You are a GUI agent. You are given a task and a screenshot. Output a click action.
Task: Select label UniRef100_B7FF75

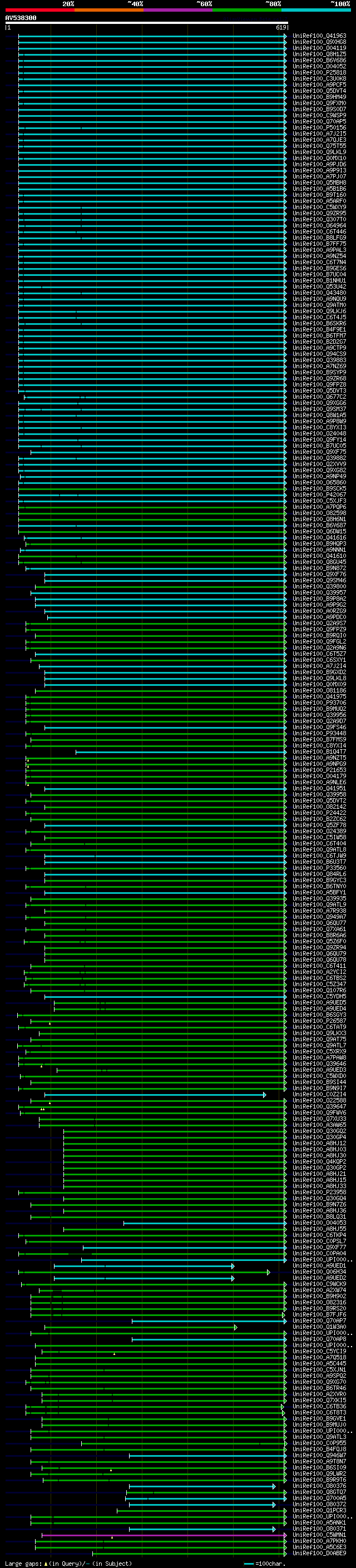319,244
